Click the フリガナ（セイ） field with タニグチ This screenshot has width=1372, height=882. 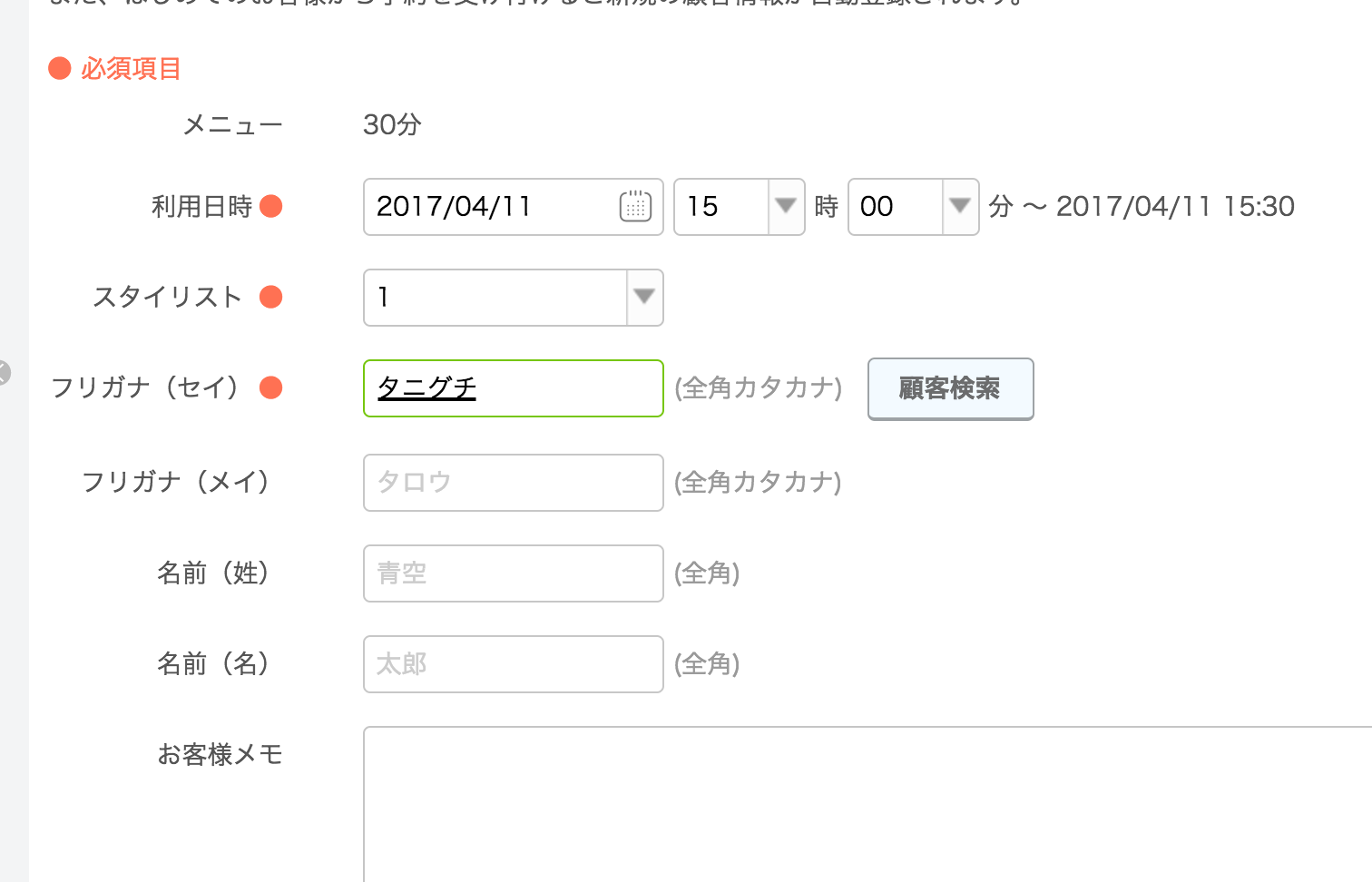[513, 388]
